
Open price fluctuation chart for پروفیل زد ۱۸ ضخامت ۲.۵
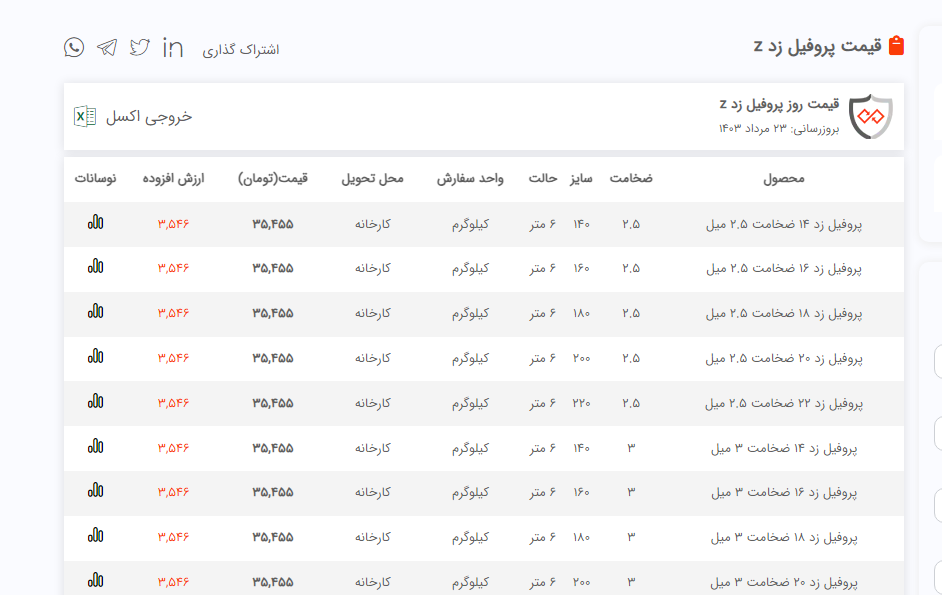click(x=95, y=312)
